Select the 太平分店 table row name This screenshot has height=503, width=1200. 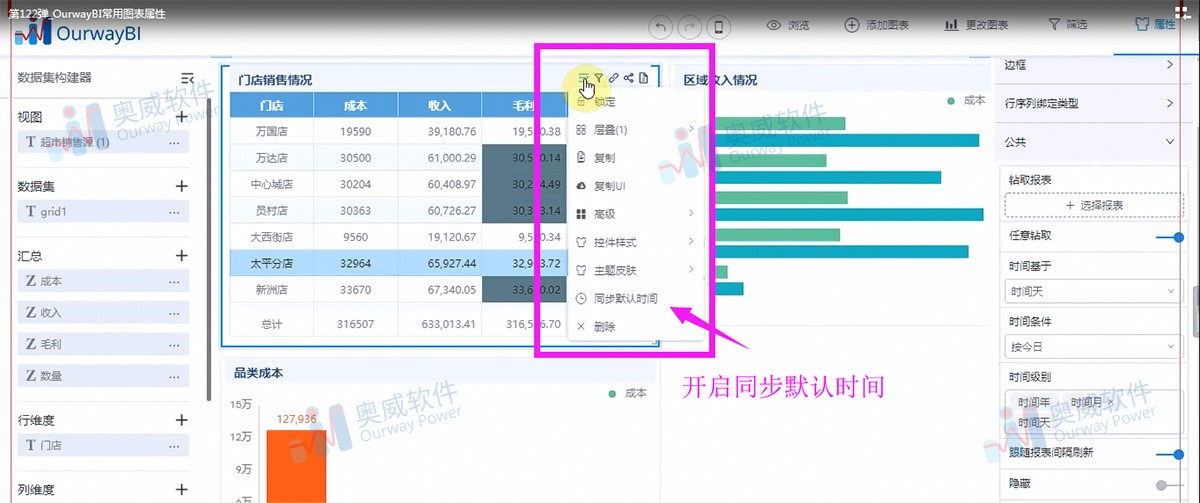tap(271, 265)
